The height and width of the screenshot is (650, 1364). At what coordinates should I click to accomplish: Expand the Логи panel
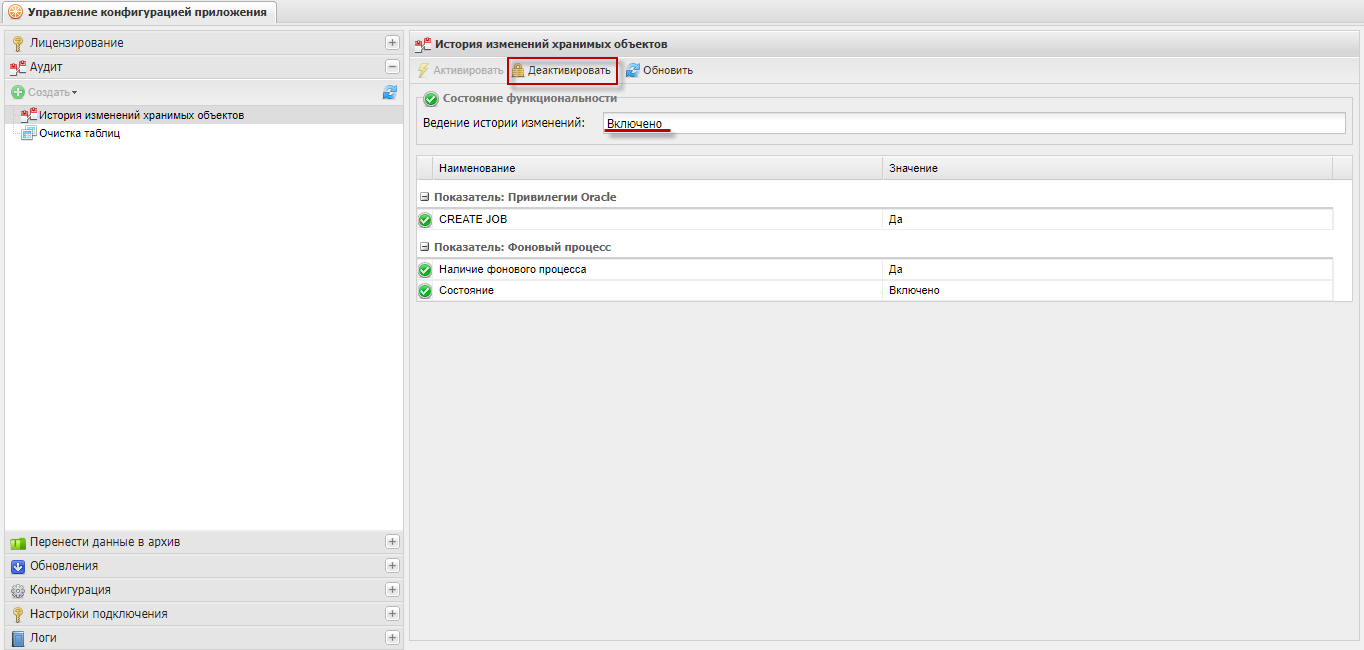point(392,638)
